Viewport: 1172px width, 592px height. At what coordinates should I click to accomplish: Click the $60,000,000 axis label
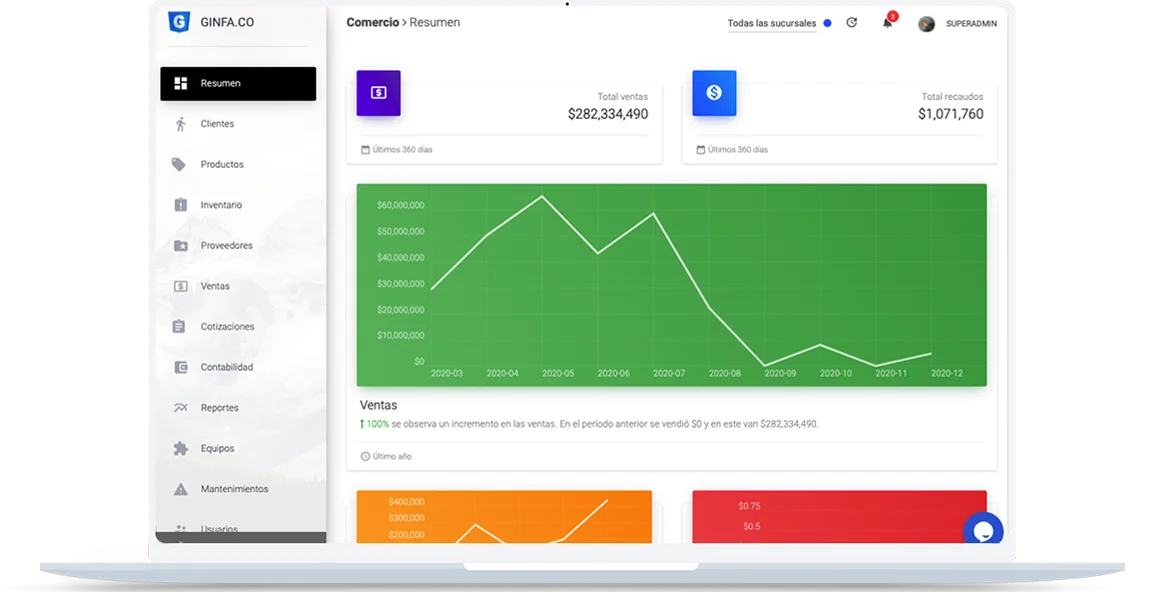coord(401,205)
